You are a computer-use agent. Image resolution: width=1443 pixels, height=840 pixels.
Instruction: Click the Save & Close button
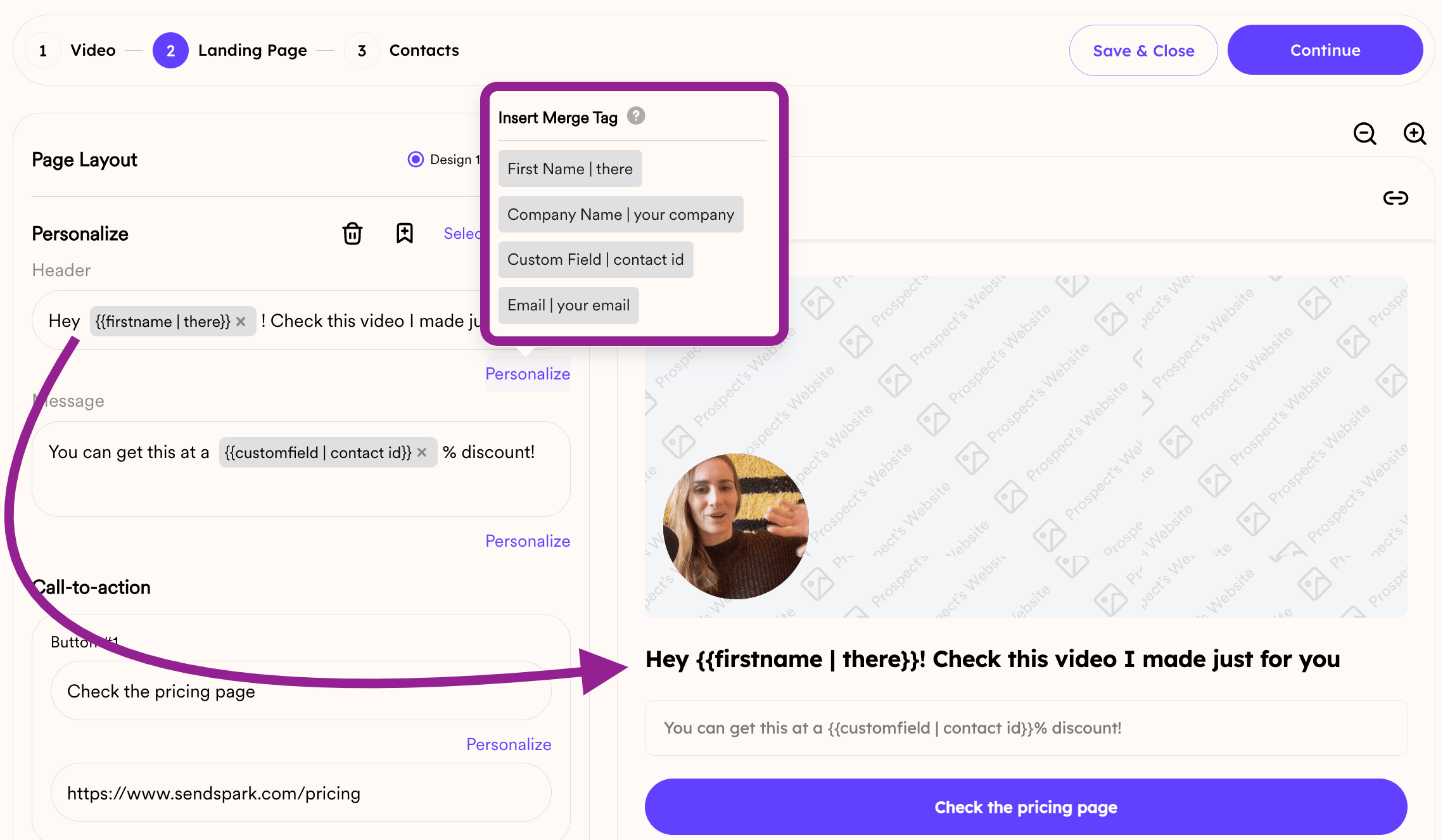coord(1143,50)
